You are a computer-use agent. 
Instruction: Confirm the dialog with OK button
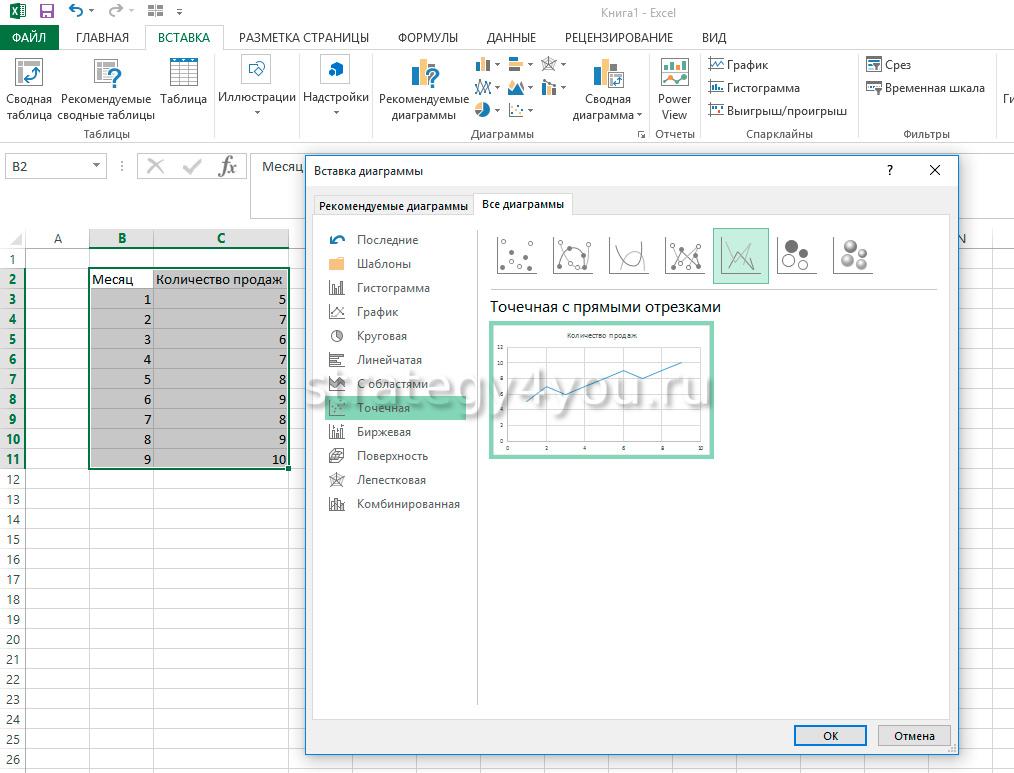pos(830,736)
